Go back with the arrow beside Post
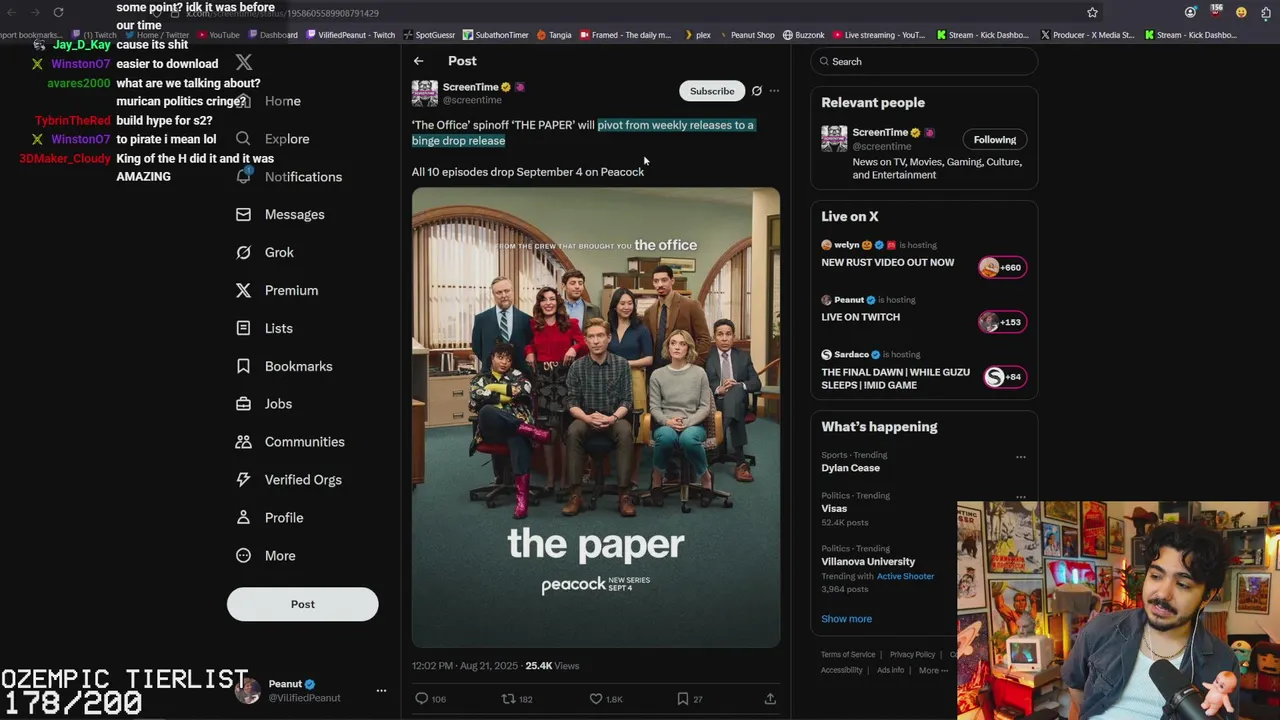This screenshot has width=1280, height=720. coord(419,61)
